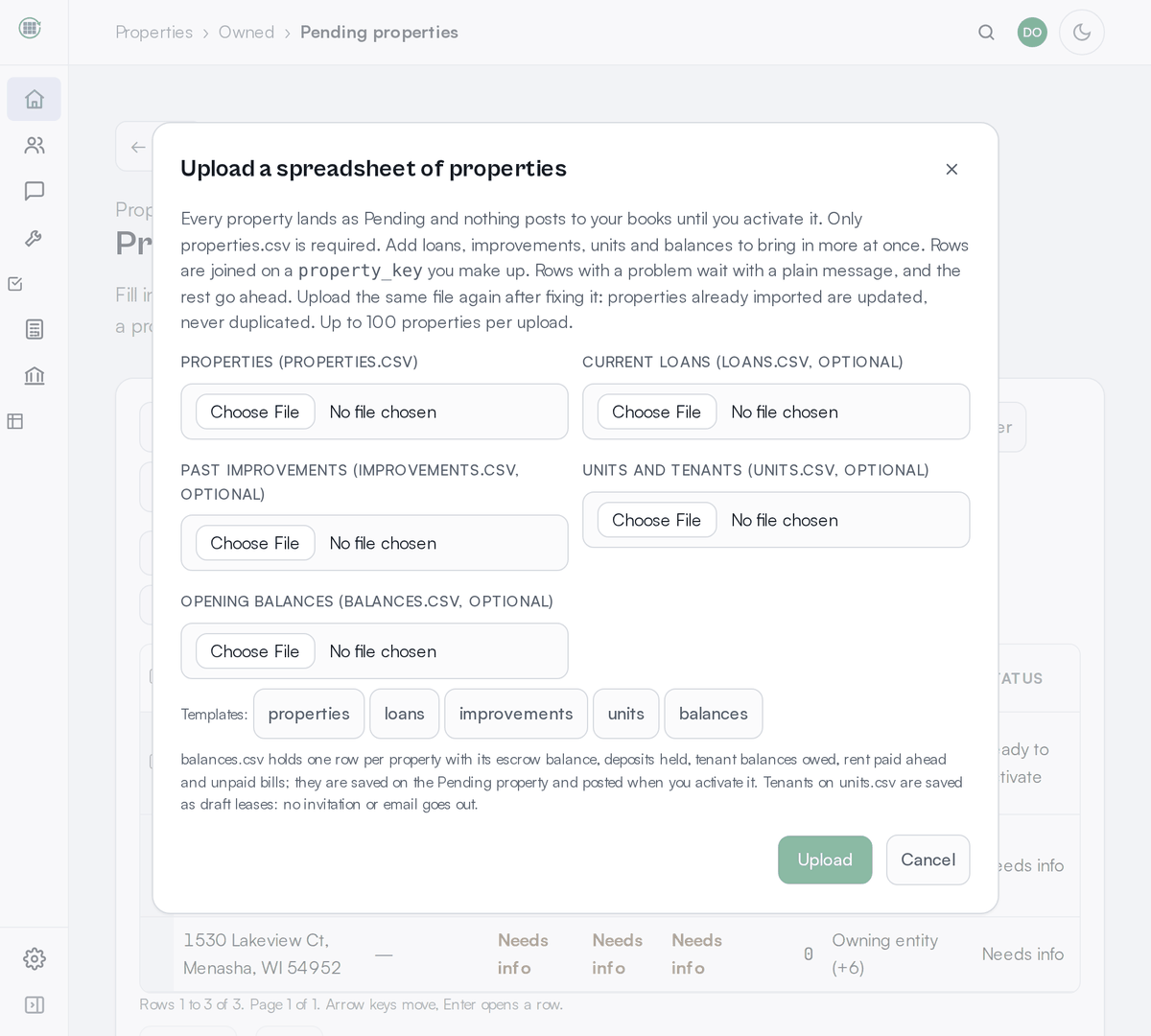Click the units.csv file input field
Screen dimensions: 1151x1036
tap(776, 520)
